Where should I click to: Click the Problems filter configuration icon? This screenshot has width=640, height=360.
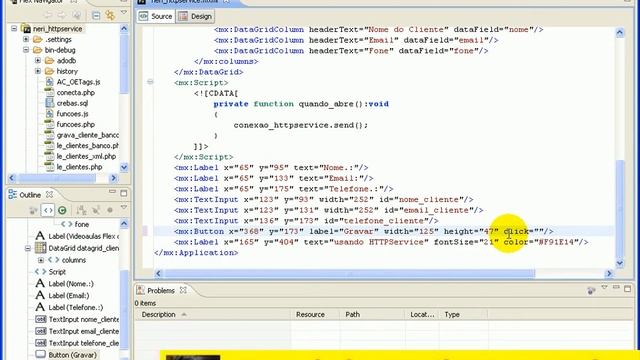pyautogui.click(x=591, y=290)
